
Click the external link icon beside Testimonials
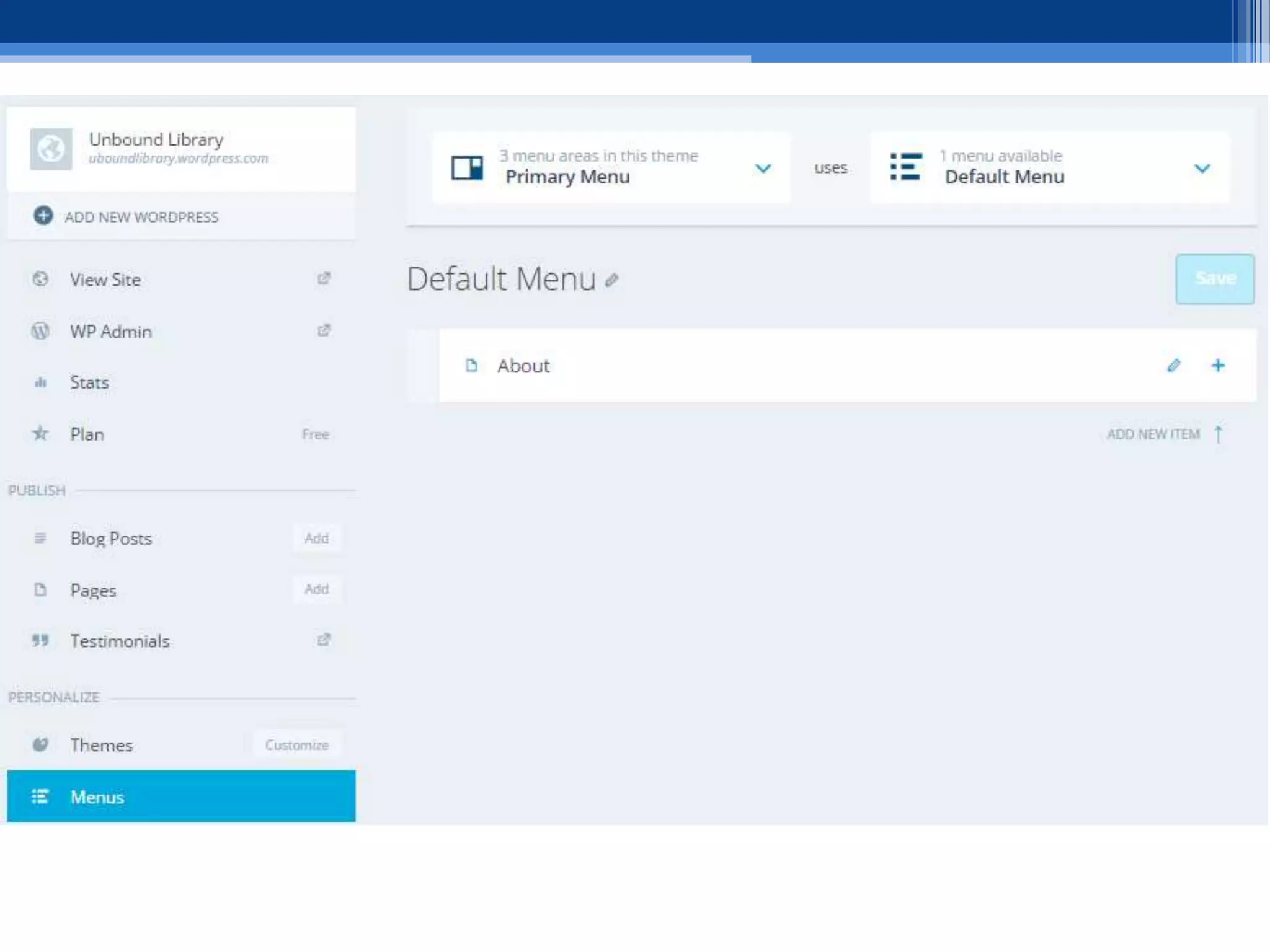tap(324, 640)
